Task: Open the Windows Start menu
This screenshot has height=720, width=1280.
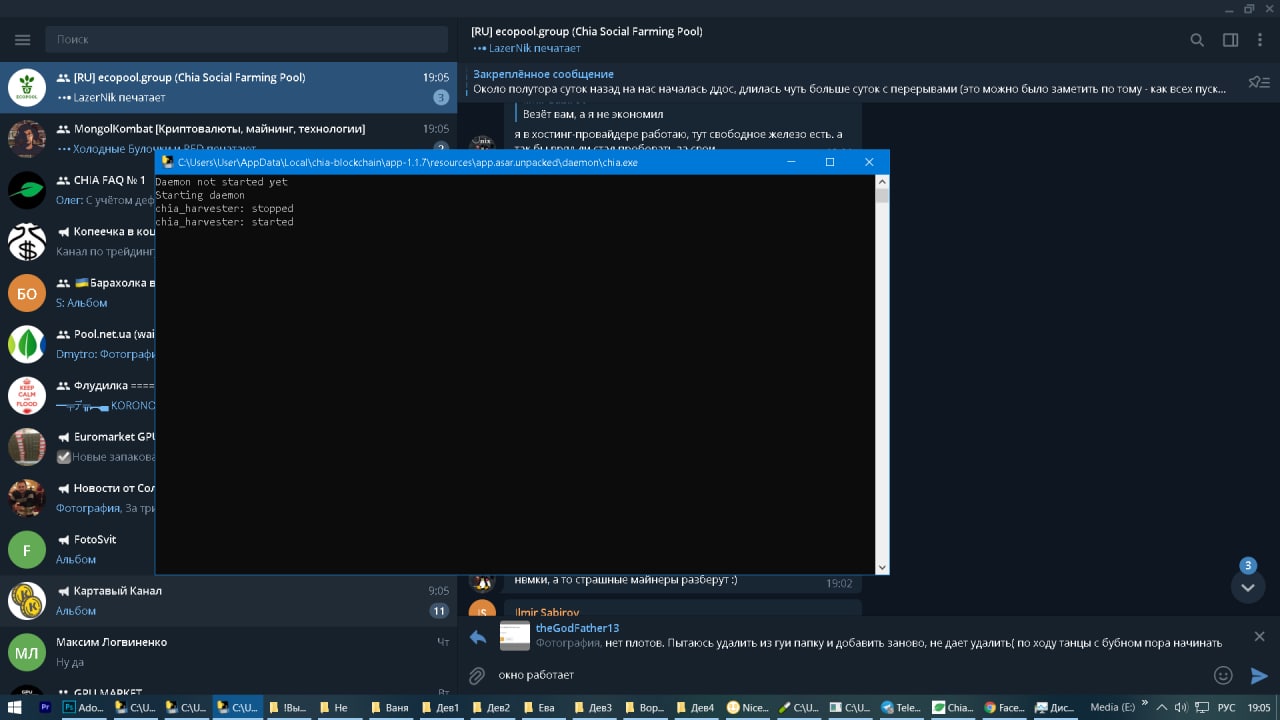Action: click(15, 707)
